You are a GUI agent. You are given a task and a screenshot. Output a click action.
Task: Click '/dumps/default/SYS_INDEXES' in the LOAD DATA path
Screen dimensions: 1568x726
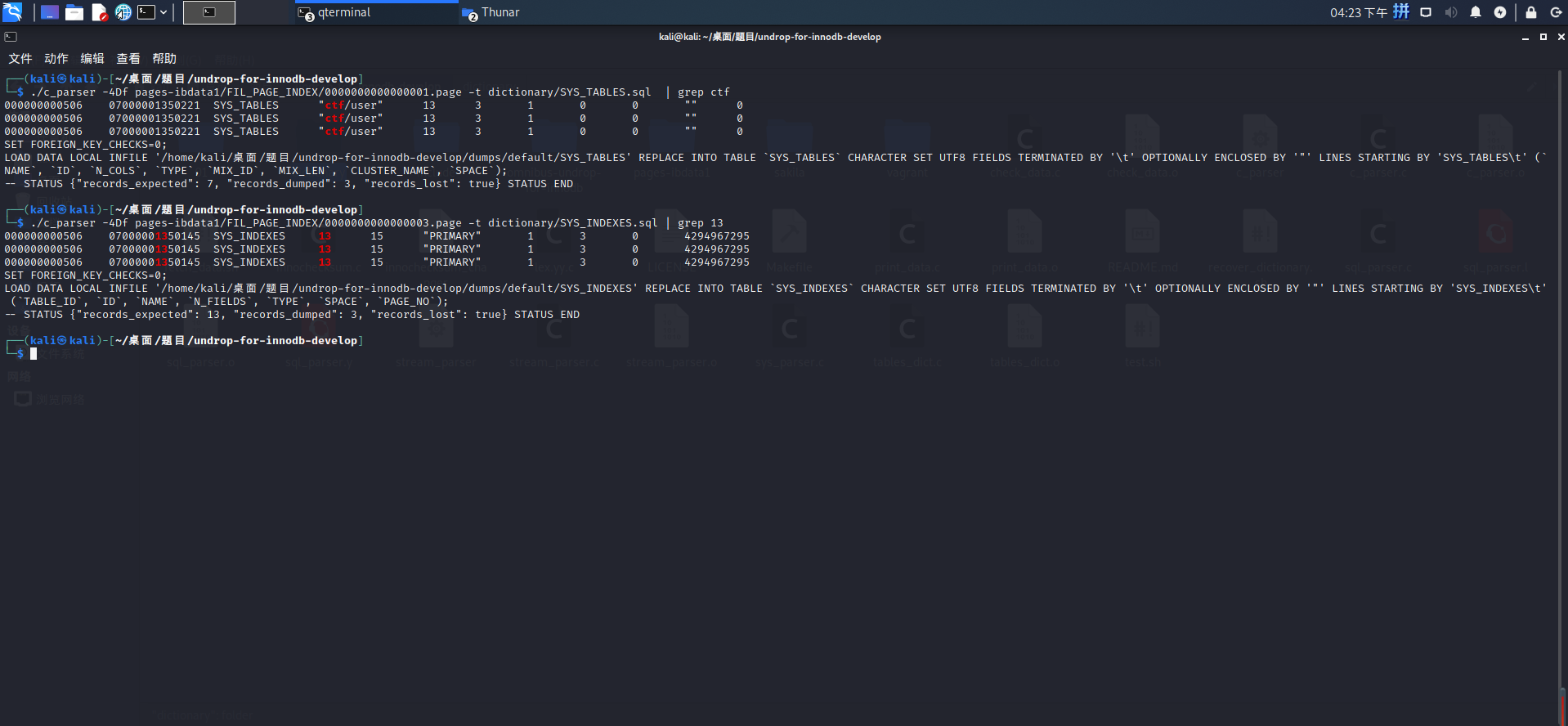(547, 289)
